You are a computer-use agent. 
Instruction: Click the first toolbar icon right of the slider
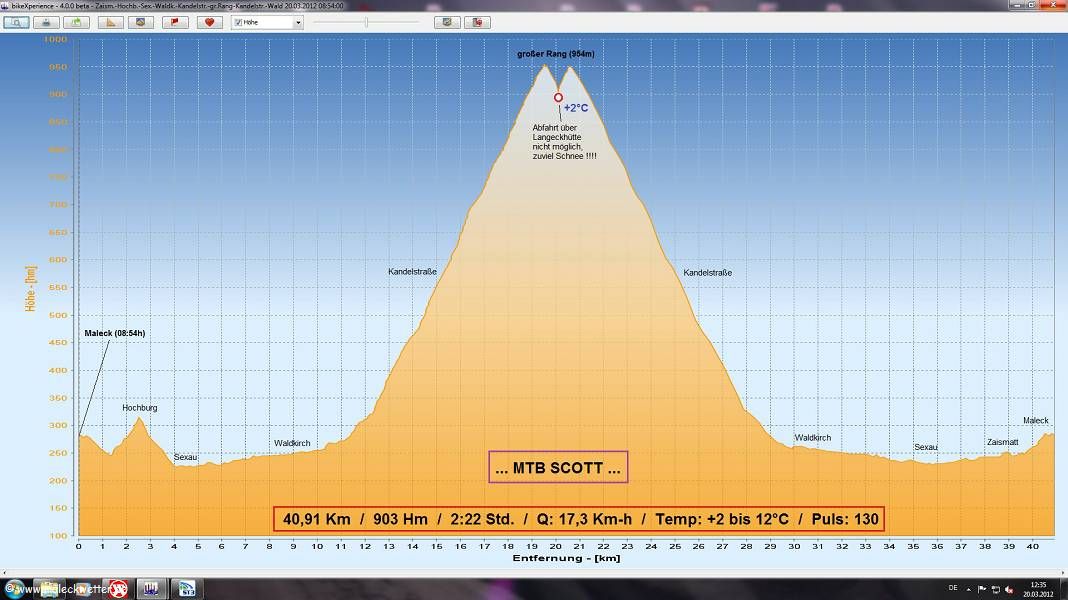click(x=446, y=22)
